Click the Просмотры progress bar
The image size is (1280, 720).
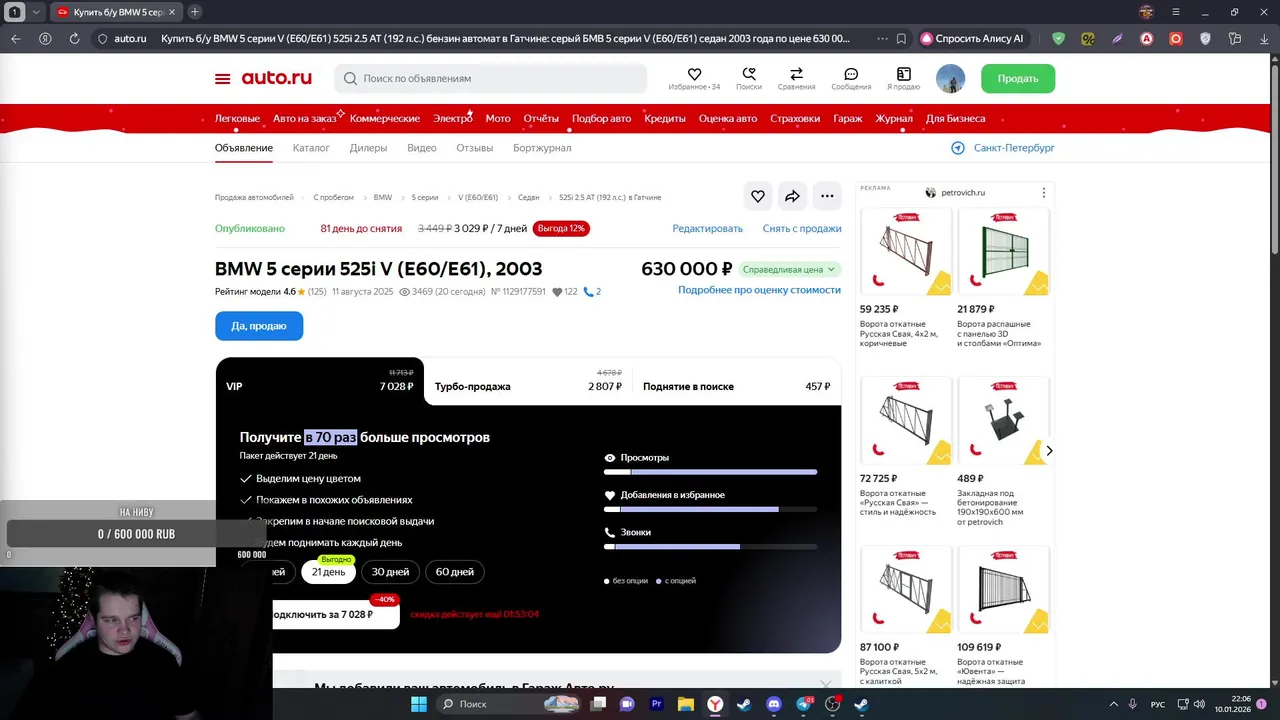point(710,472)
